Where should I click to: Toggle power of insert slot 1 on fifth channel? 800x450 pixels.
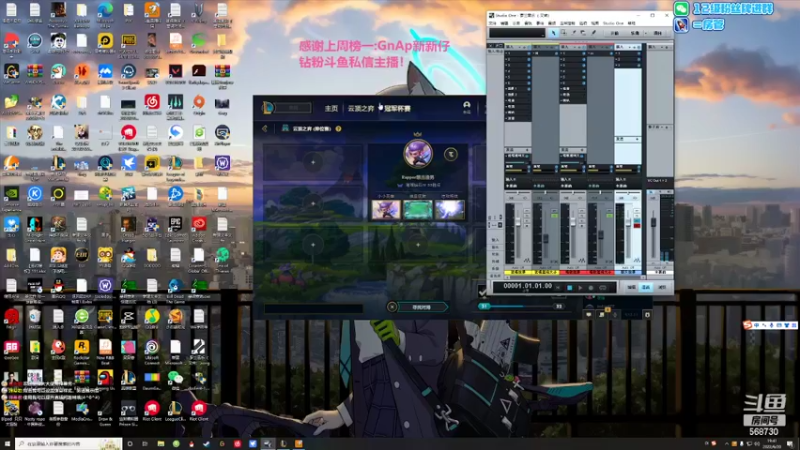pos(638,54)
